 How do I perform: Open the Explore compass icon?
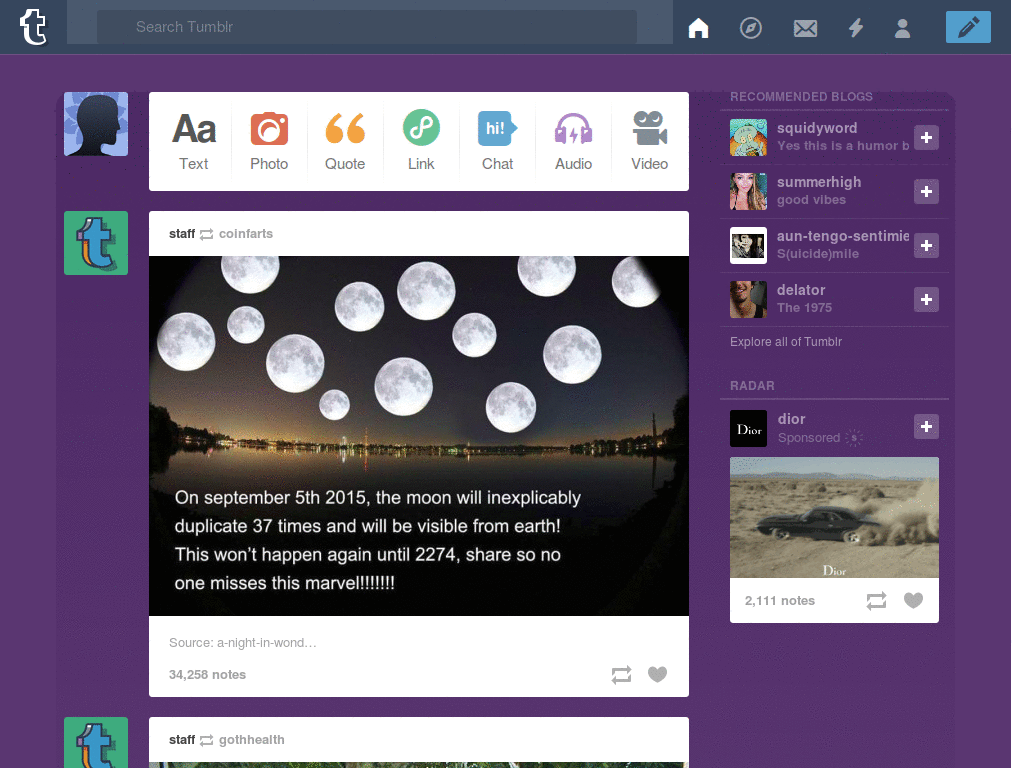pyautogui.click(x=750, y=27)
